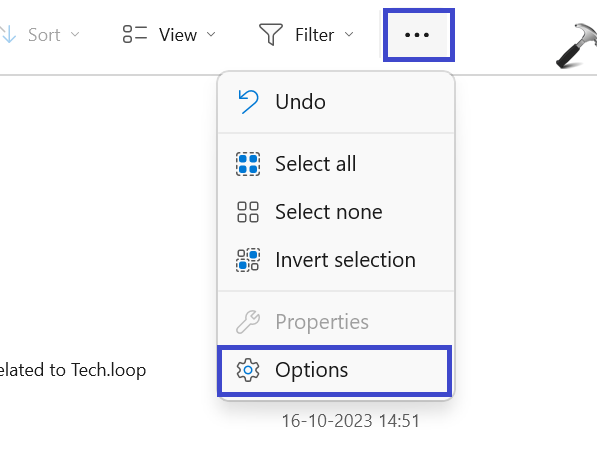Open Options from the menu

(334, 371)
